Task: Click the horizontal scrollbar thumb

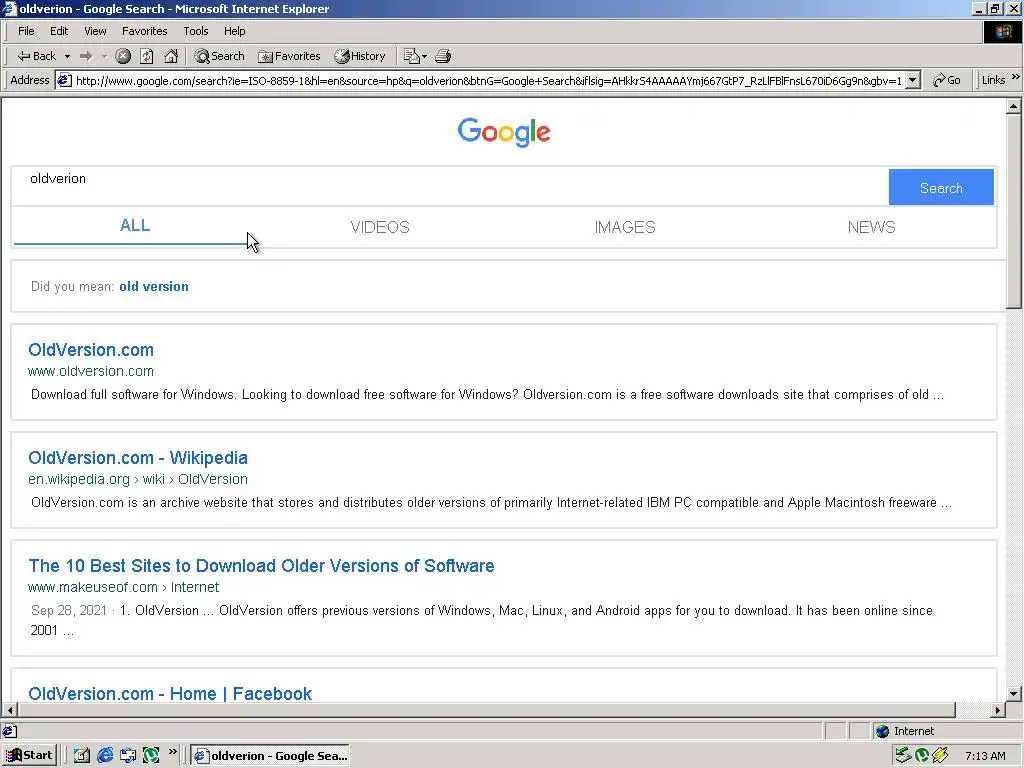Action: point(487,710)
